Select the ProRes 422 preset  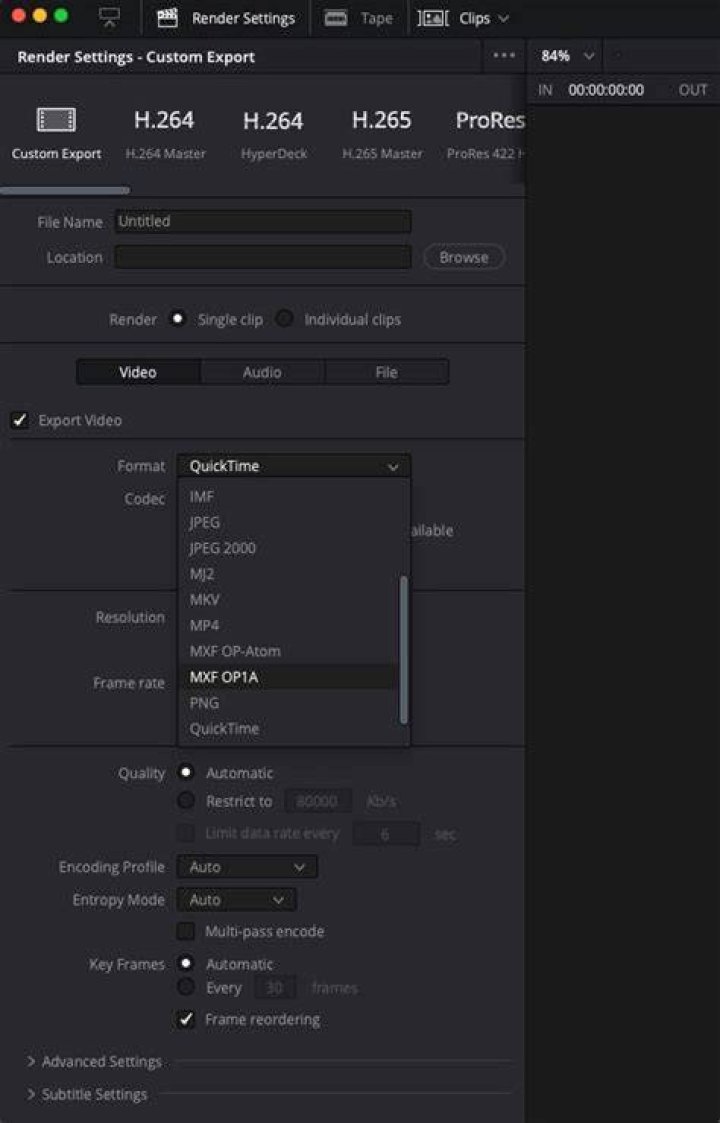[486, 134]
